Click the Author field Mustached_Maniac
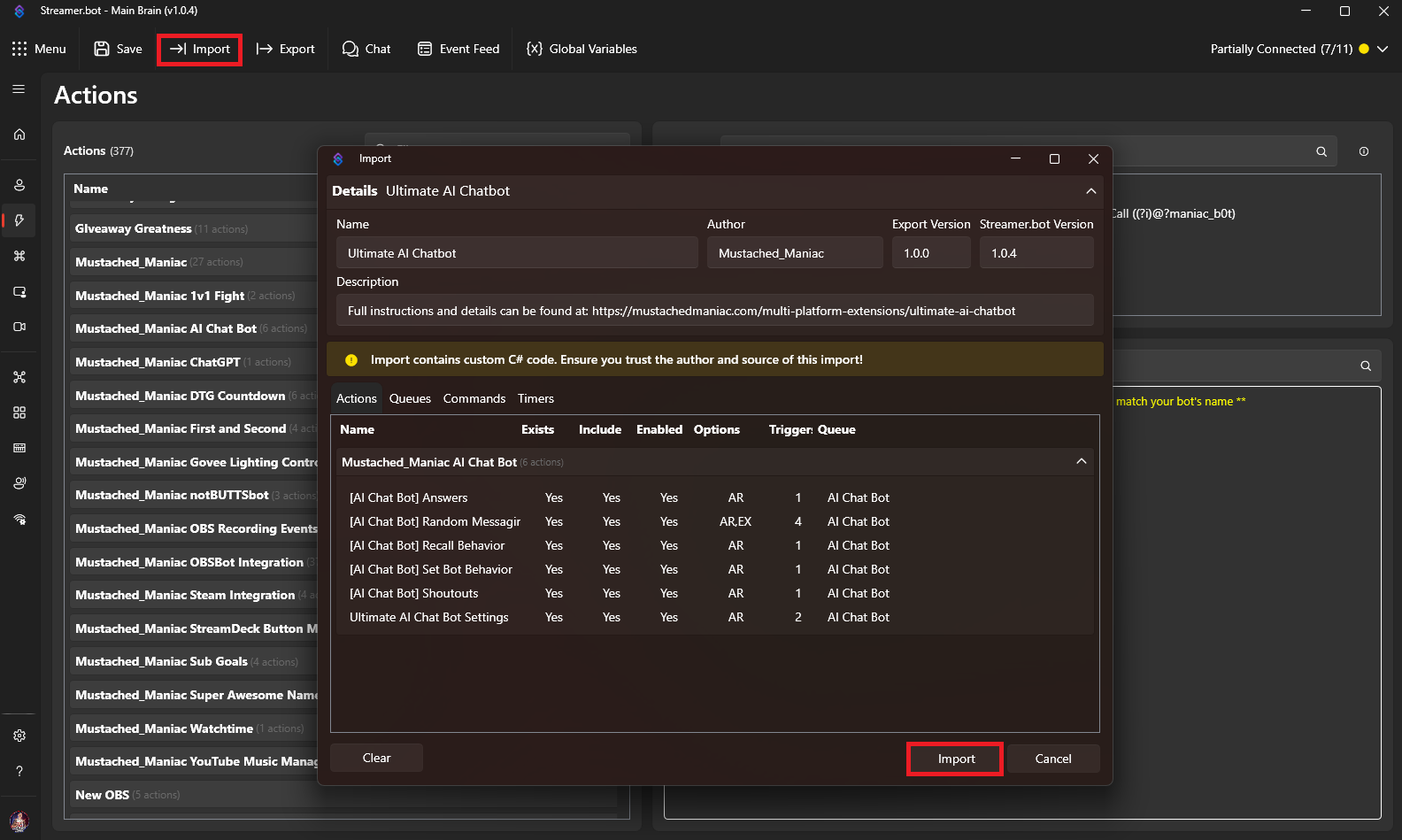This screenshot has height=840, width=1402. point(795,253)
